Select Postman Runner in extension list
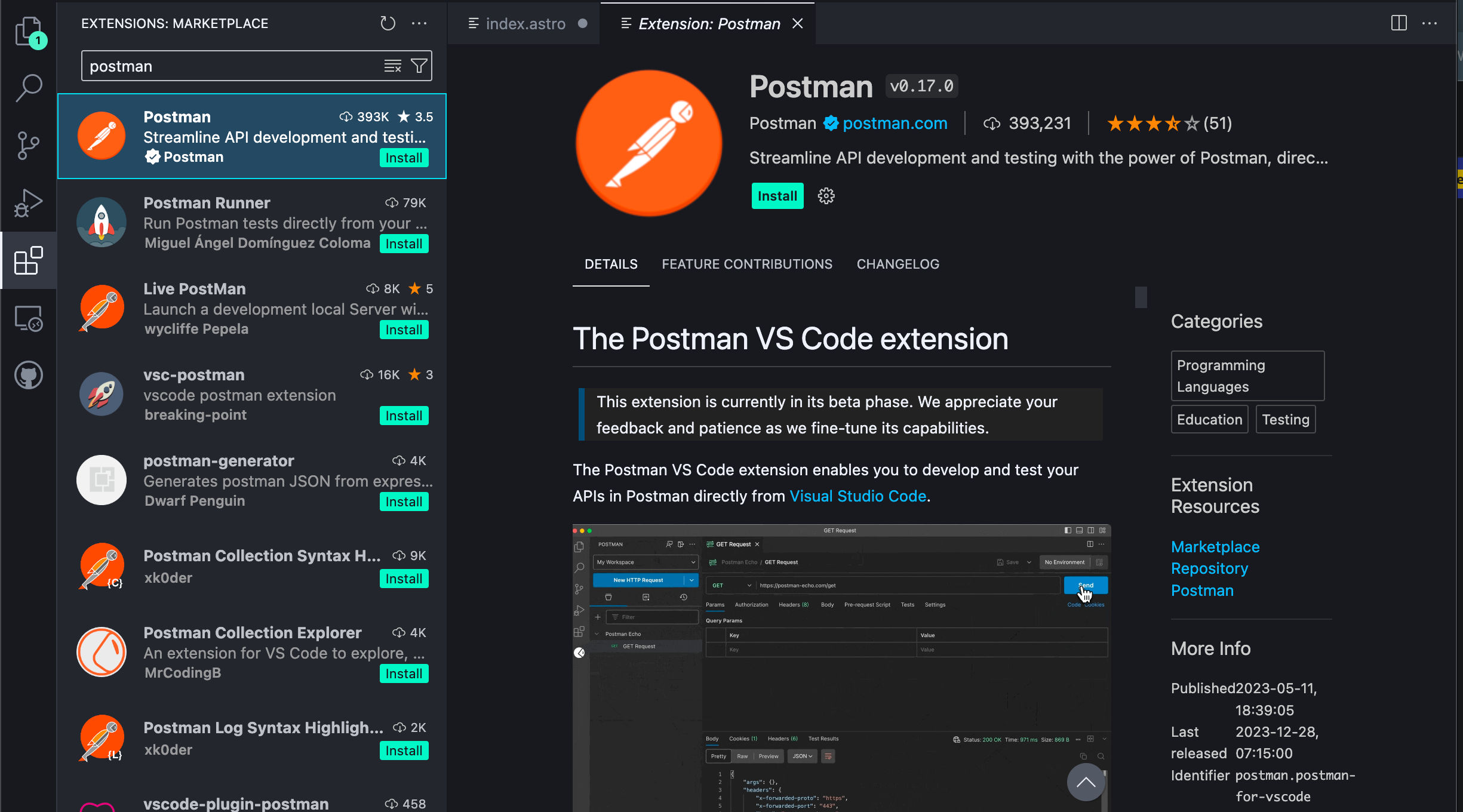This screenshot has height=812, width=1463. pyautogui.click(x=252, y=222)
